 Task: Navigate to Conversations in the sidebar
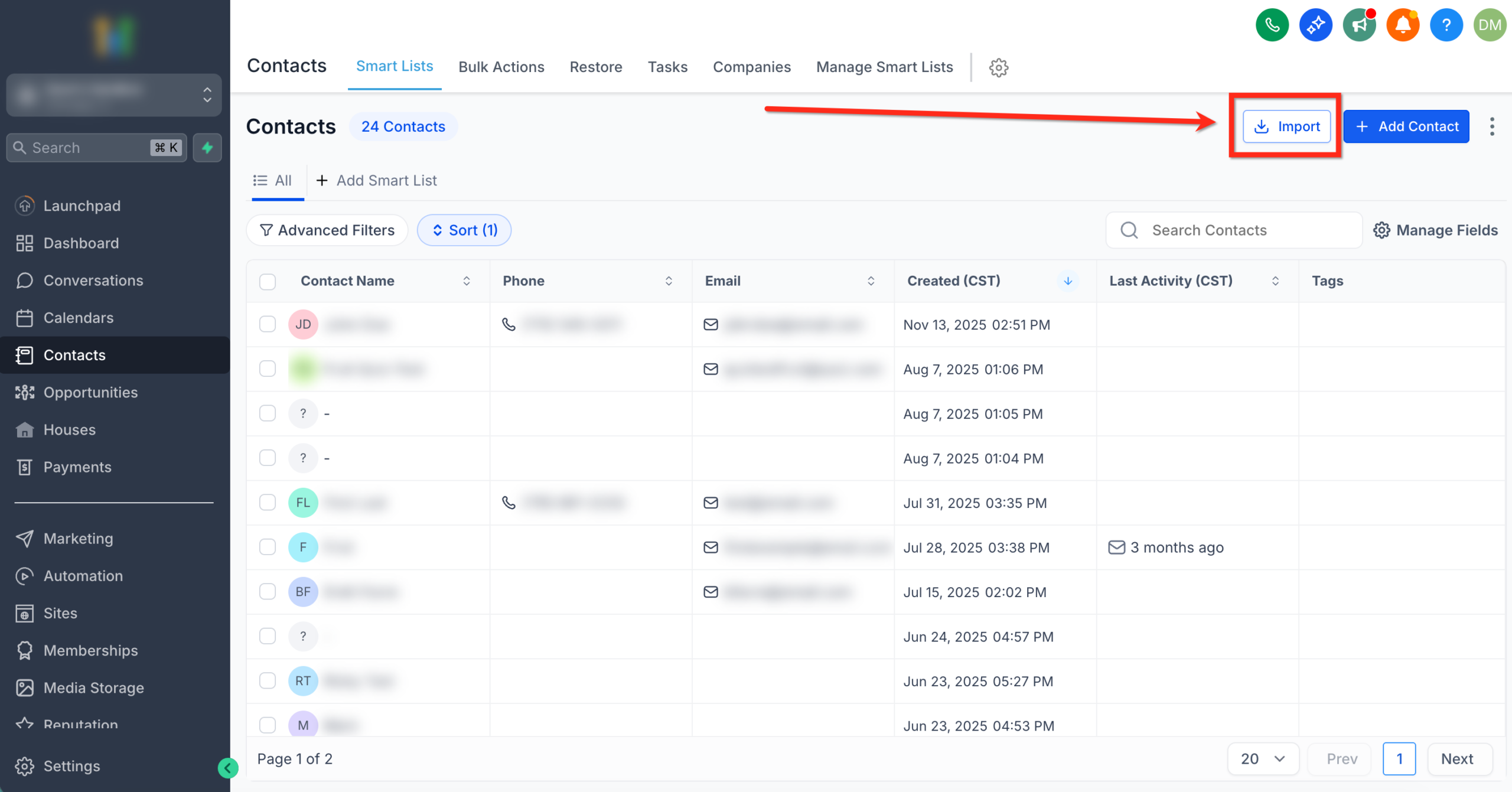(x=93, y=280)
